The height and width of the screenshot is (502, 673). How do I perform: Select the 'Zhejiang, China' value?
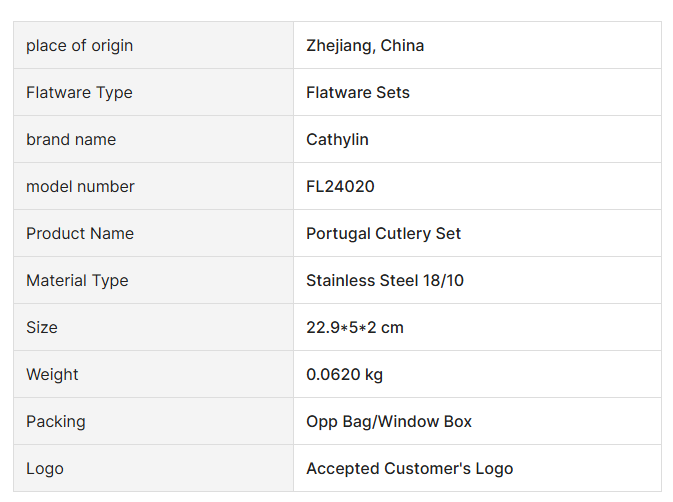point(365,46)
